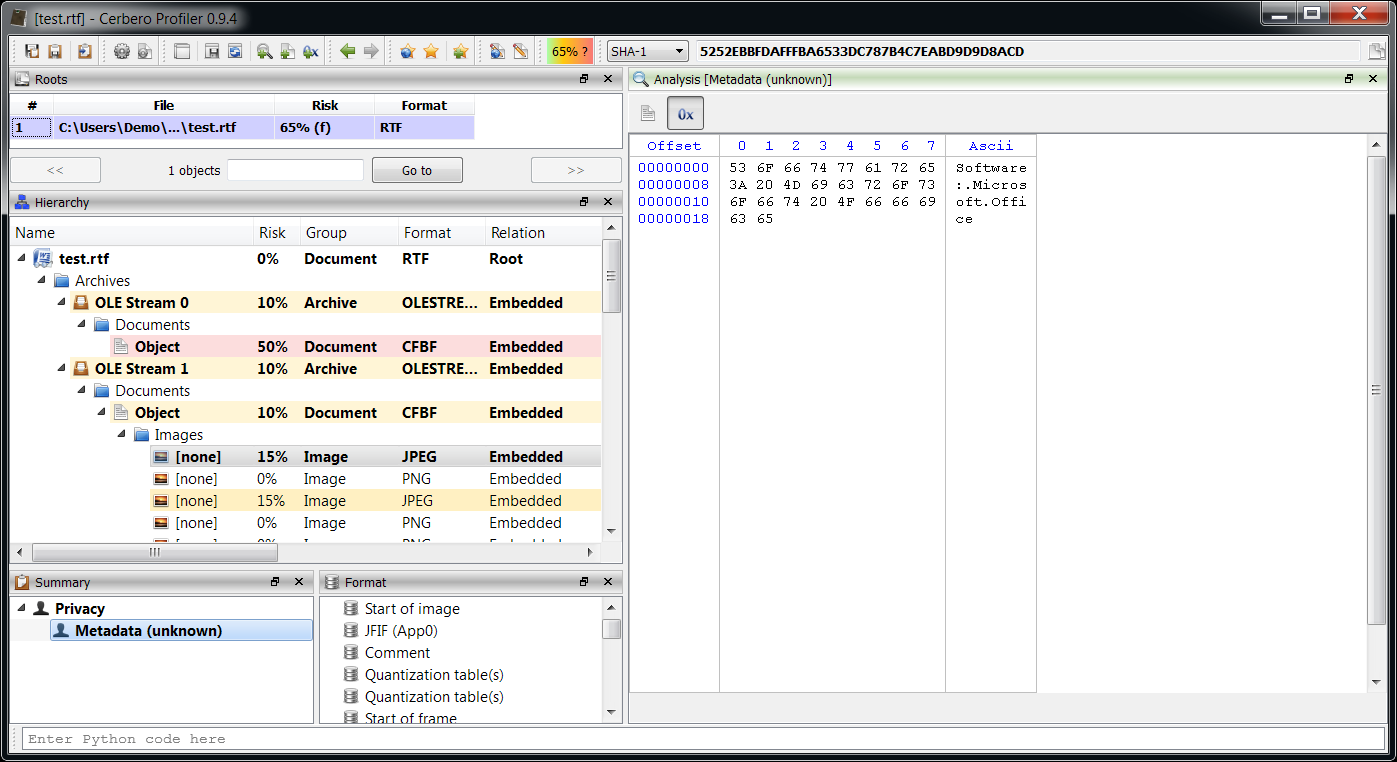Click the Format panel scroll down arrow
This screenshot has height=762, width=1397.
tap(612, 714)
